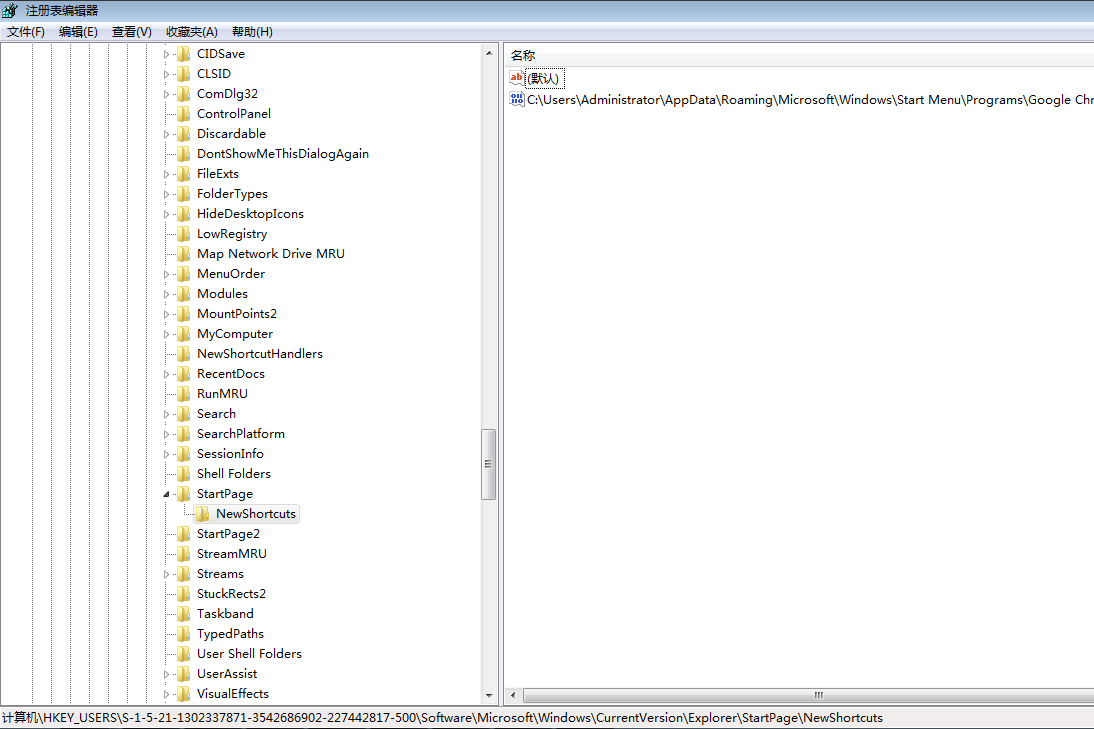Expand the FileExts key
The height and width of the screenshot is (729, 1094).
coord(166,174)
